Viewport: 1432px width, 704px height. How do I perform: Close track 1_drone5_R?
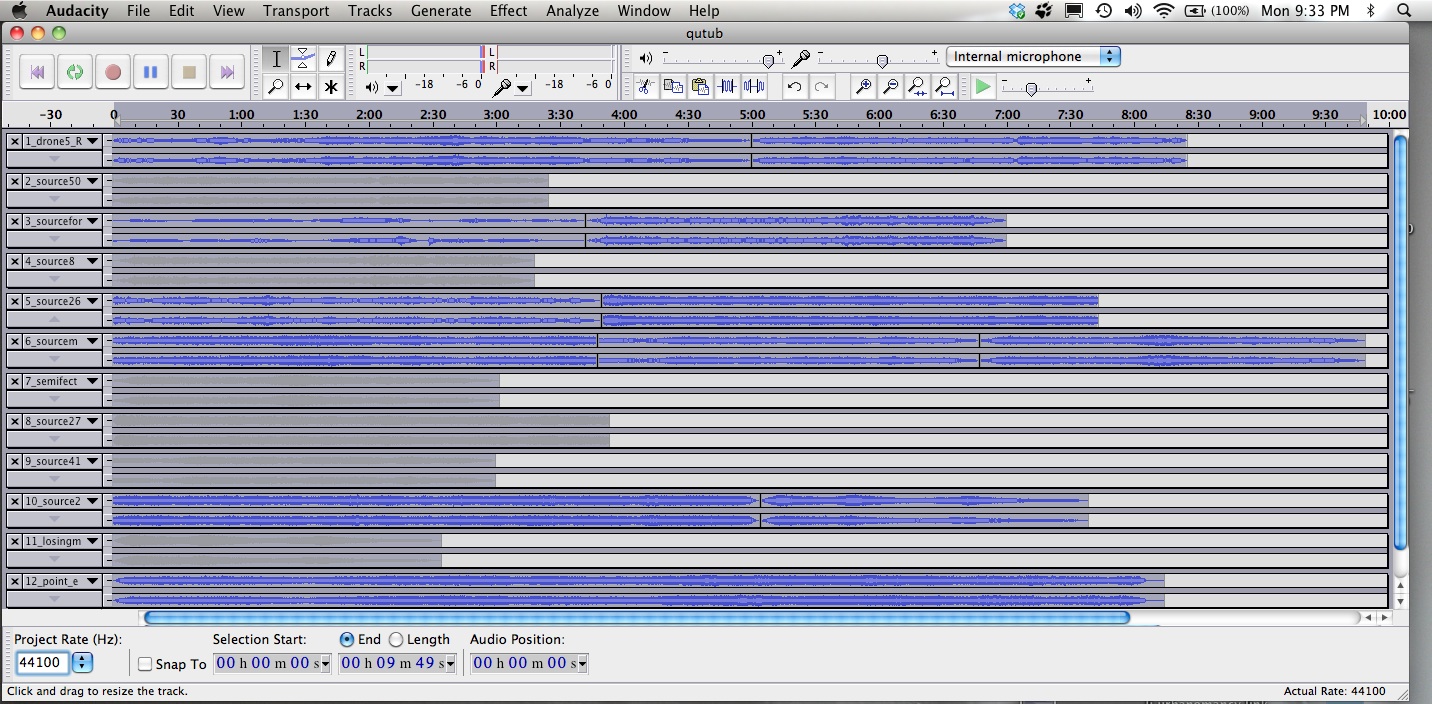pyautogui.click(x=14, y=141)
